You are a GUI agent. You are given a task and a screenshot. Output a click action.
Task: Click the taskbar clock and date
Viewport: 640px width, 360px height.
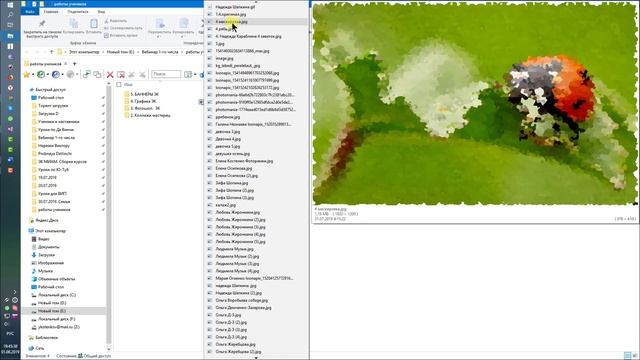(x=10, y=349)
